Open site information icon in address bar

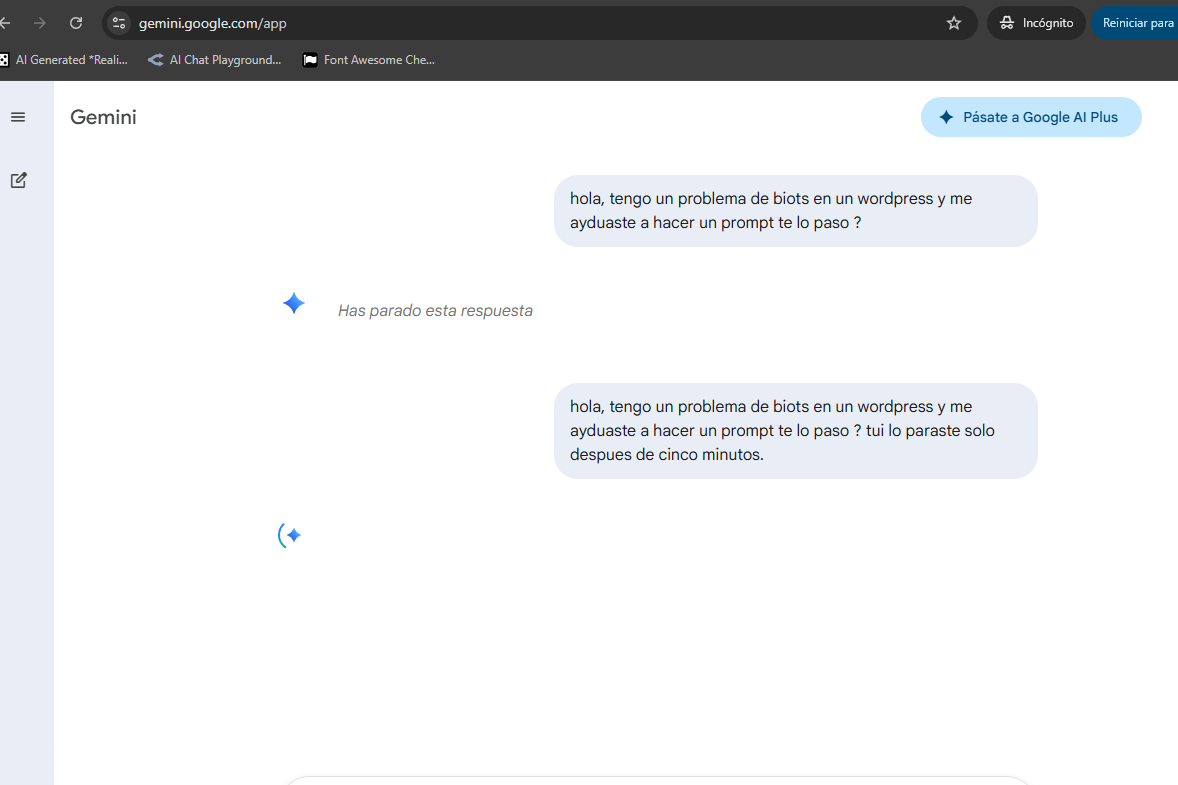point(119,23)
